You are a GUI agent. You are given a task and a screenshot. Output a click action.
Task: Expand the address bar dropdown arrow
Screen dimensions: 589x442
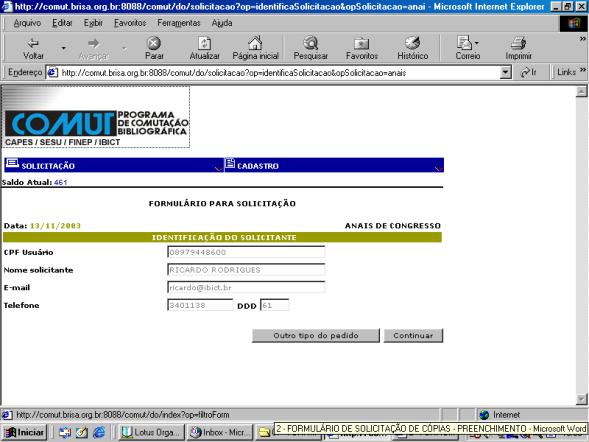tap(506, 72)
